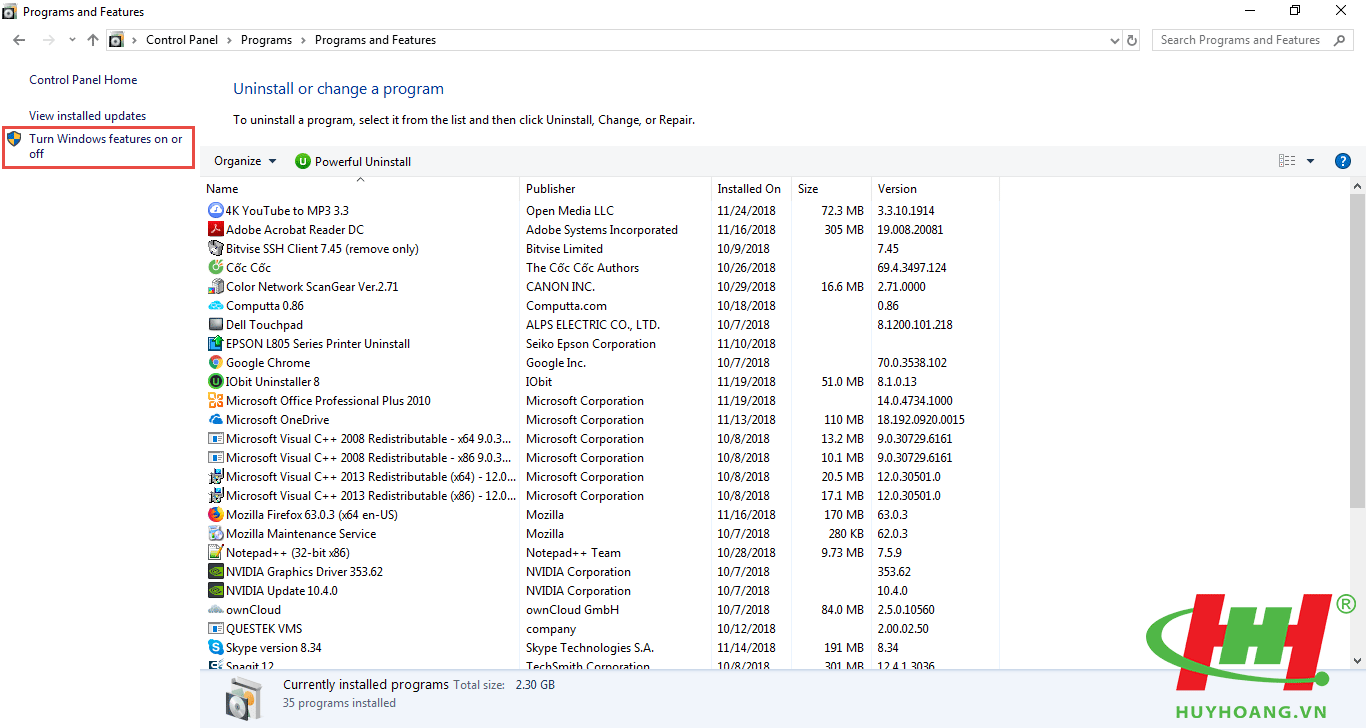Click the Mozilla Firefox icon

[215, 514]
